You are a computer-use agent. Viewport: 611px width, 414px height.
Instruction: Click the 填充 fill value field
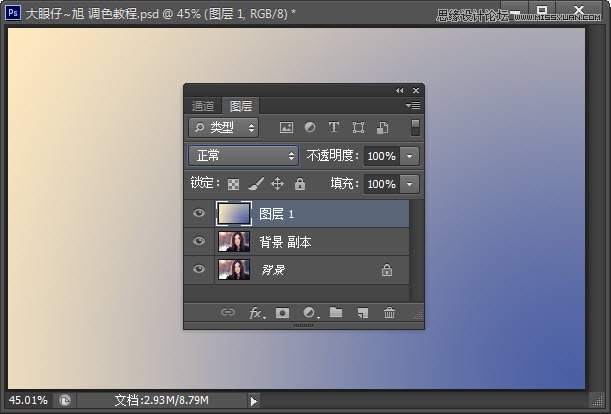(x=380, y=185)
